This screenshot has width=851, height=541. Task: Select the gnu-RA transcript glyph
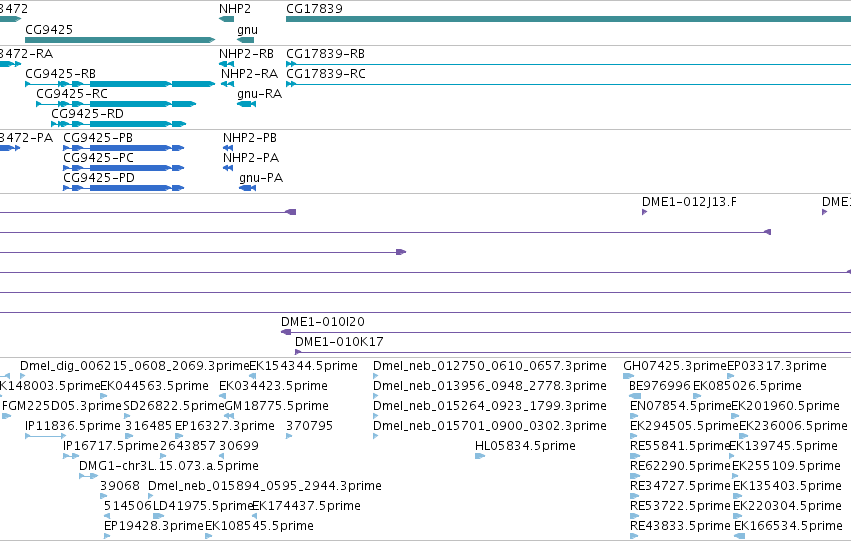point(246,104)
